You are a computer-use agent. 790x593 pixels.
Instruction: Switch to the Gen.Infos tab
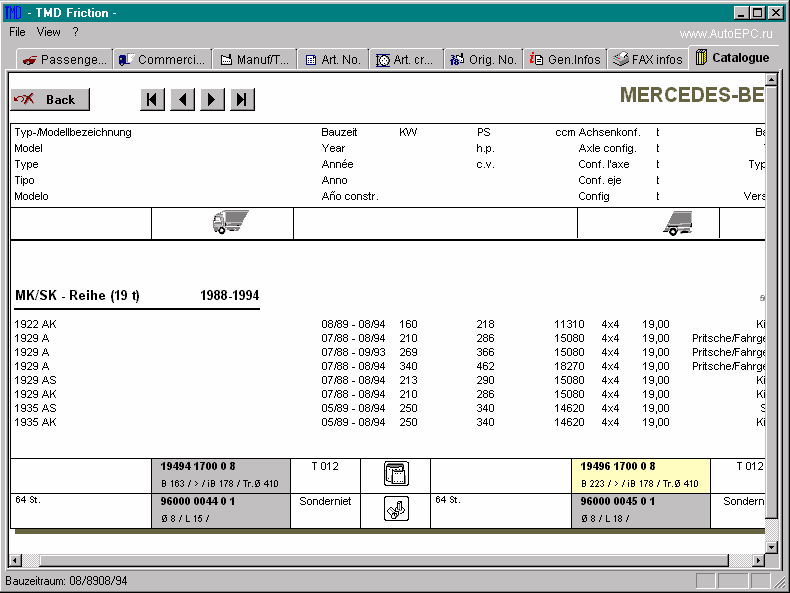[565, 59]
